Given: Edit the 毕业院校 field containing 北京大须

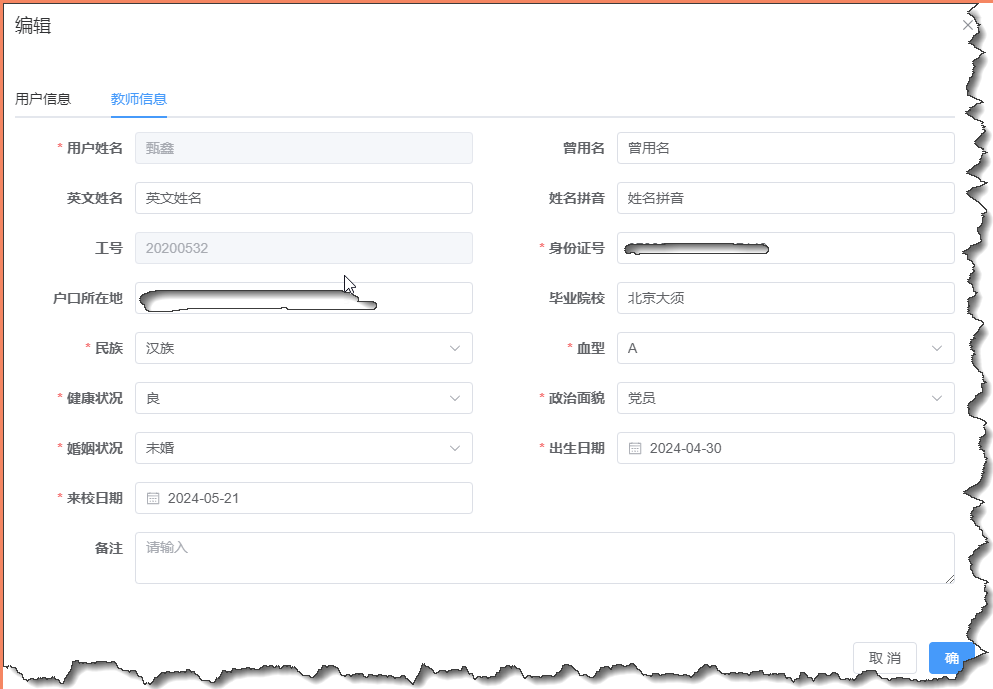Looking at the screenshot, I should pos(785,298).
